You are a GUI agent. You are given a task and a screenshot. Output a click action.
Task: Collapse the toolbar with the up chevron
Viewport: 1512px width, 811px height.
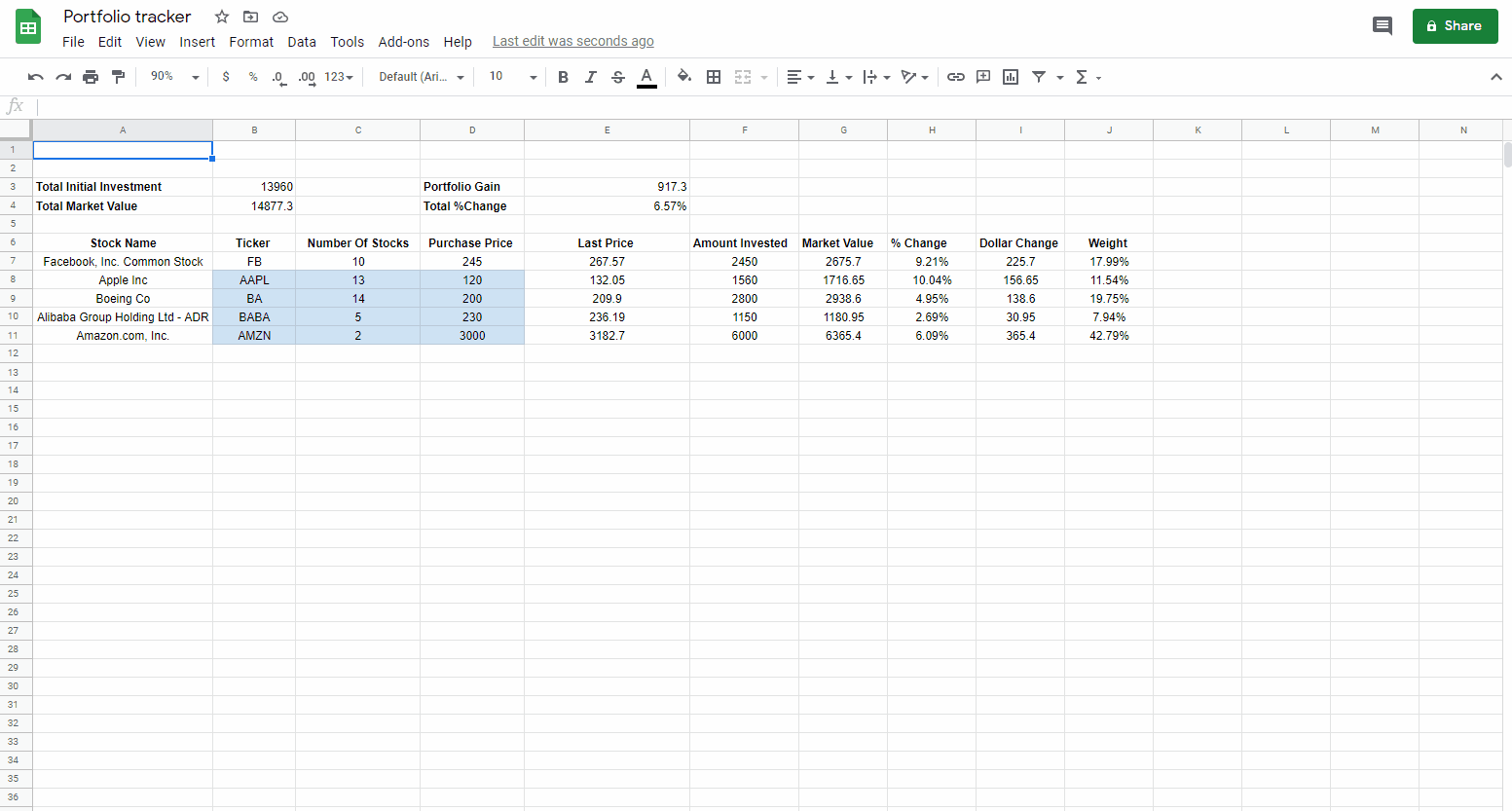pyautogui.click(x=1496, y=77)
